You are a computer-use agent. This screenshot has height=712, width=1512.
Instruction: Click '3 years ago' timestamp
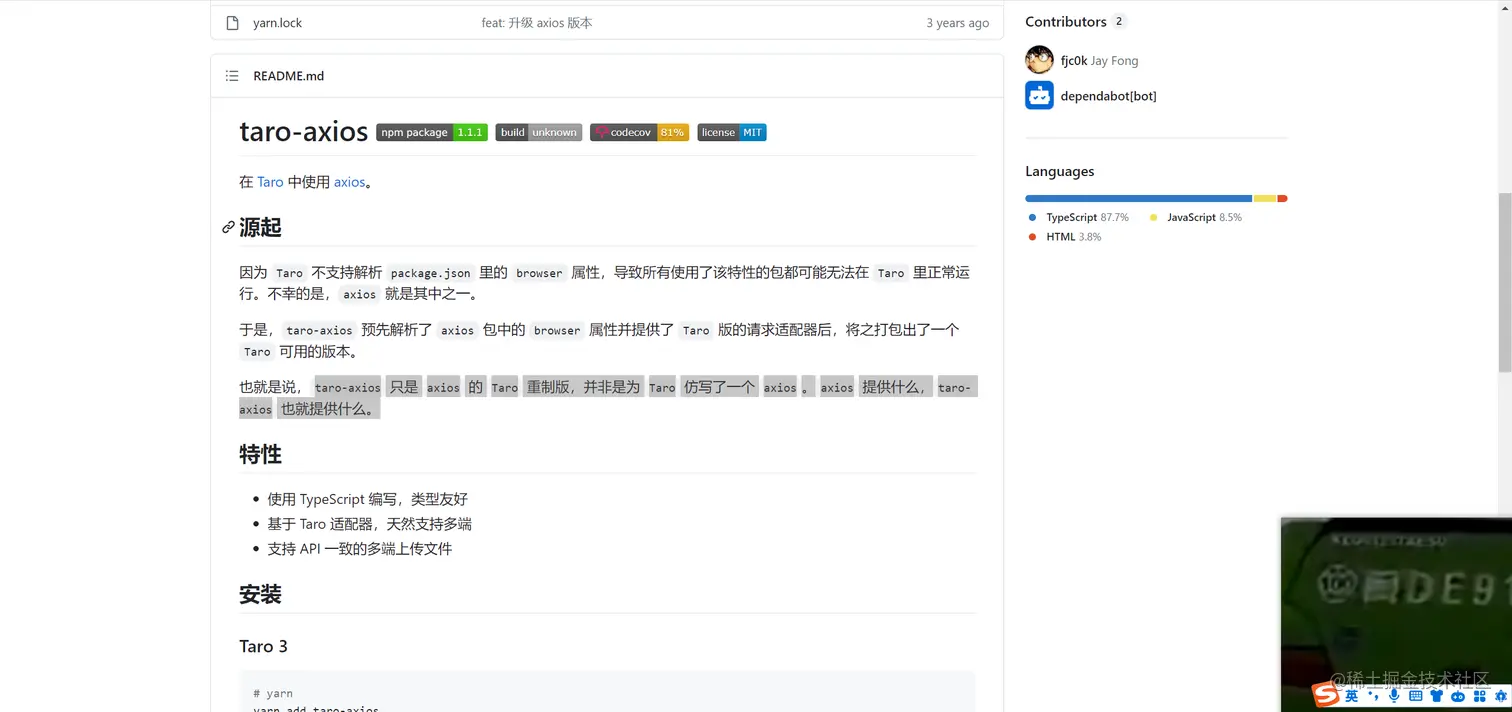click(957, 23)
